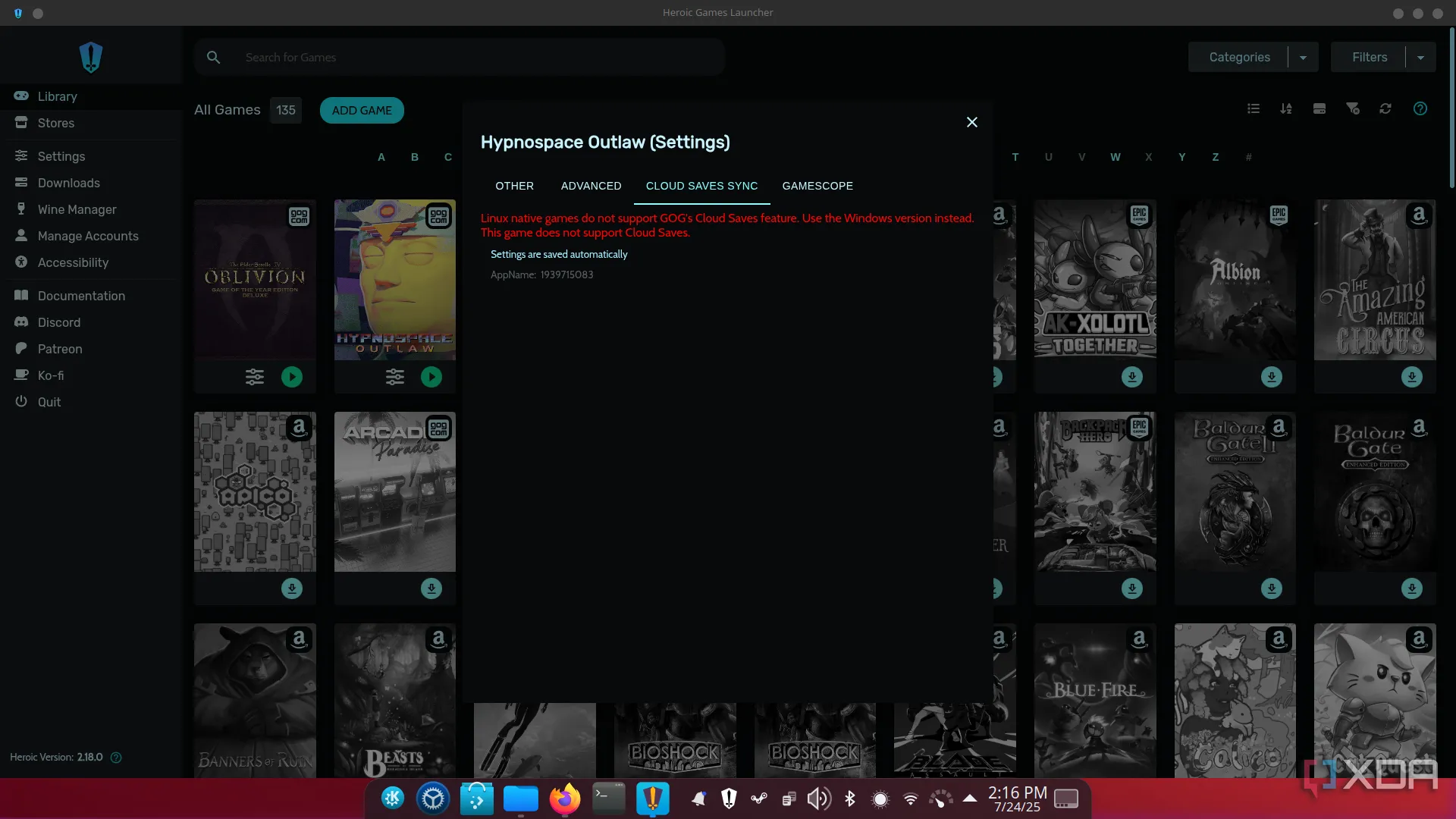Switch to the GAMESCOPE tab
Screen dimensions: 1456x819
point(817,186)
